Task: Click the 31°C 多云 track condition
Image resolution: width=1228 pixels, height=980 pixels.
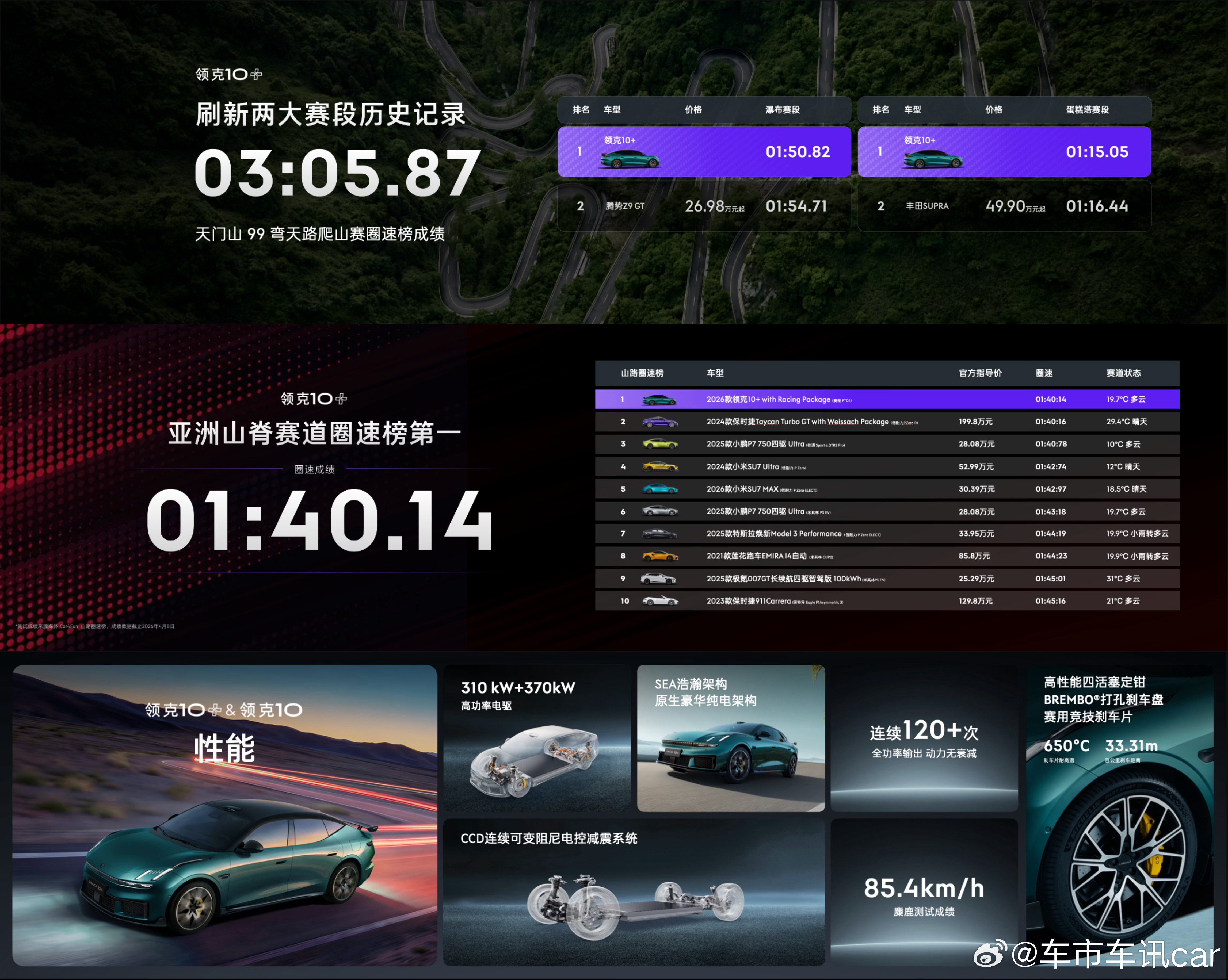Action: pos(1123,579)
